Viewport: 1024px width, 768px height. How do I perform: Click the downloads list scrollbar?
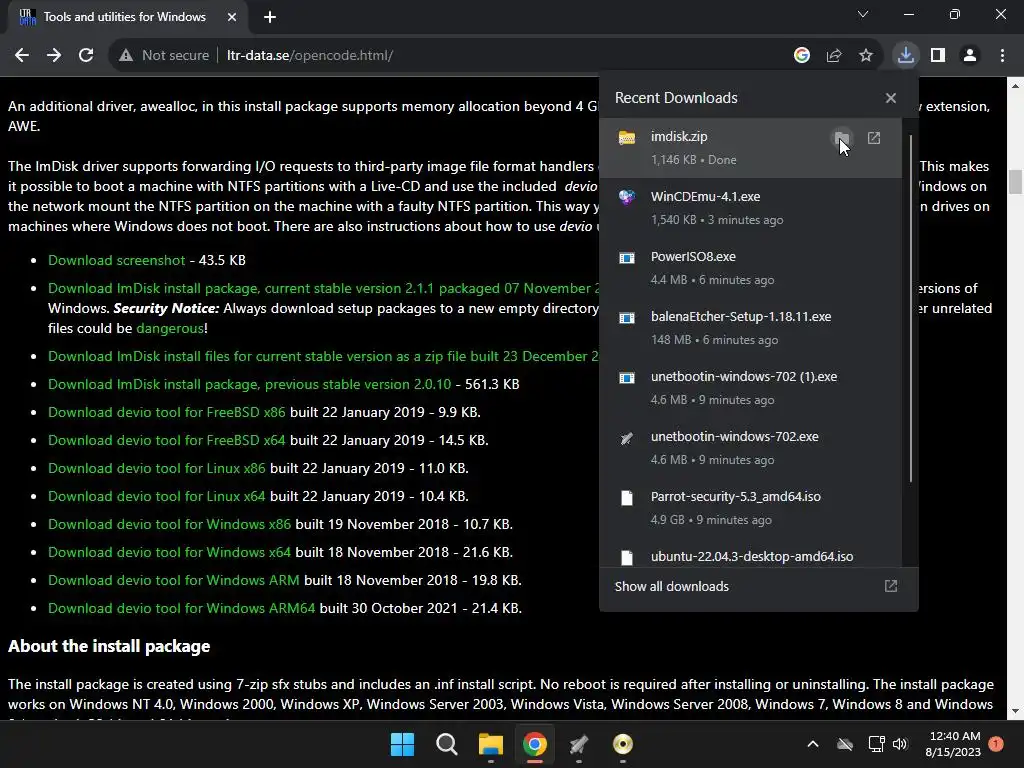click(910, 308)
